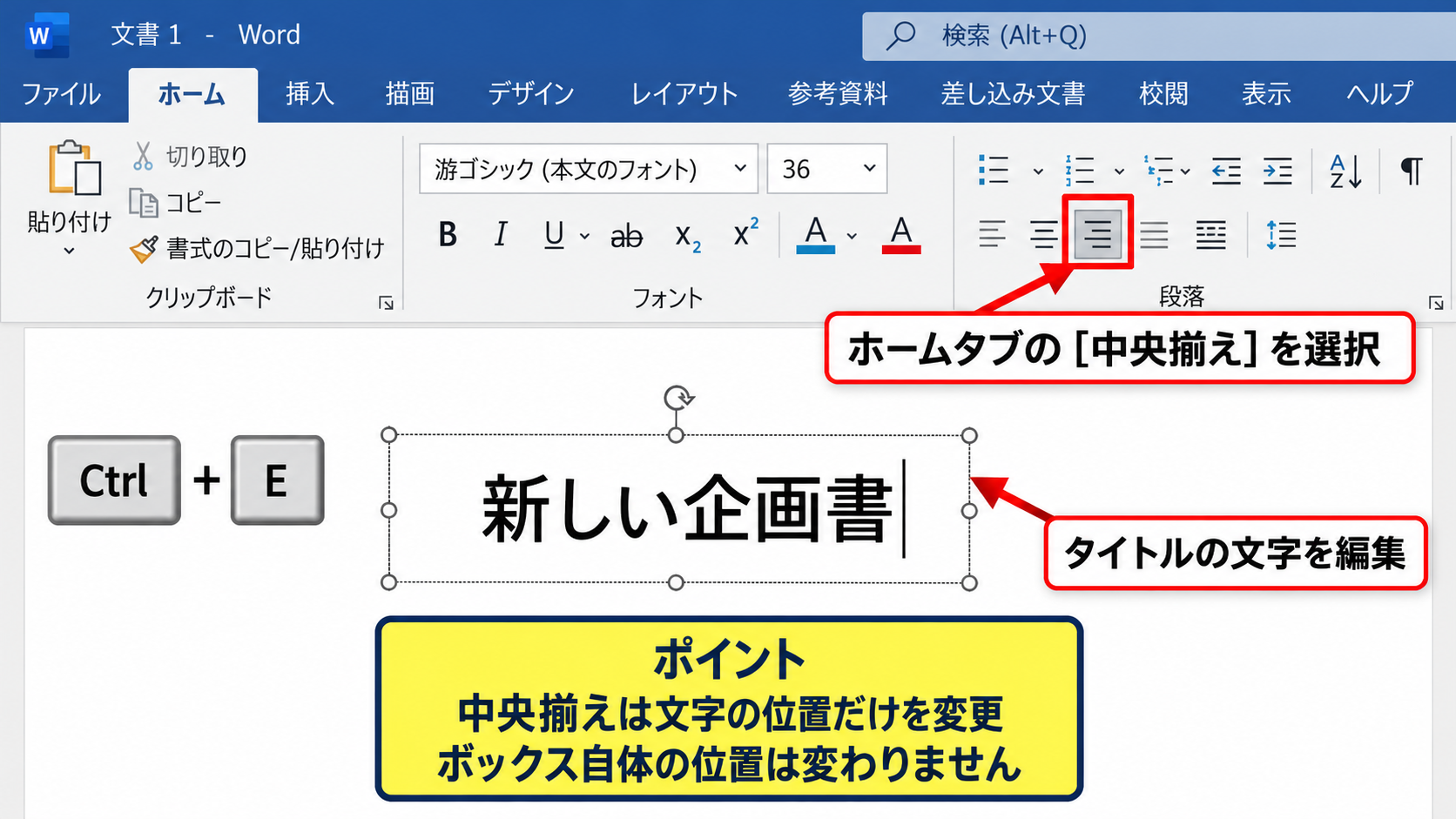
Task: Apply the blue text effects color A
Action: point(815,234)
